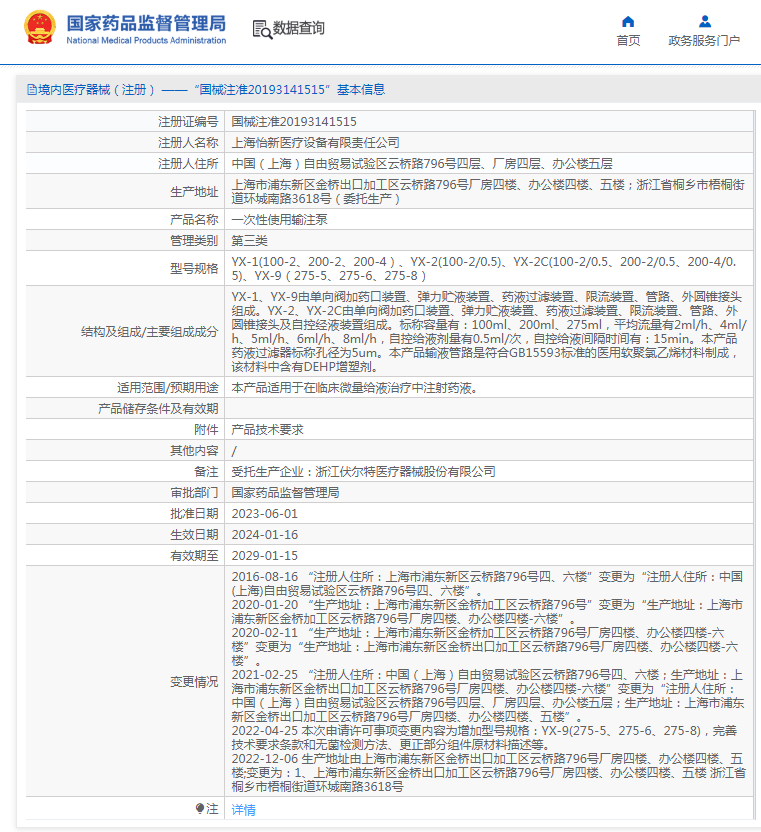
Task: Select registration number 国械注准20193141515 cell
Action: pyautogui.click(x=489, y=122)
